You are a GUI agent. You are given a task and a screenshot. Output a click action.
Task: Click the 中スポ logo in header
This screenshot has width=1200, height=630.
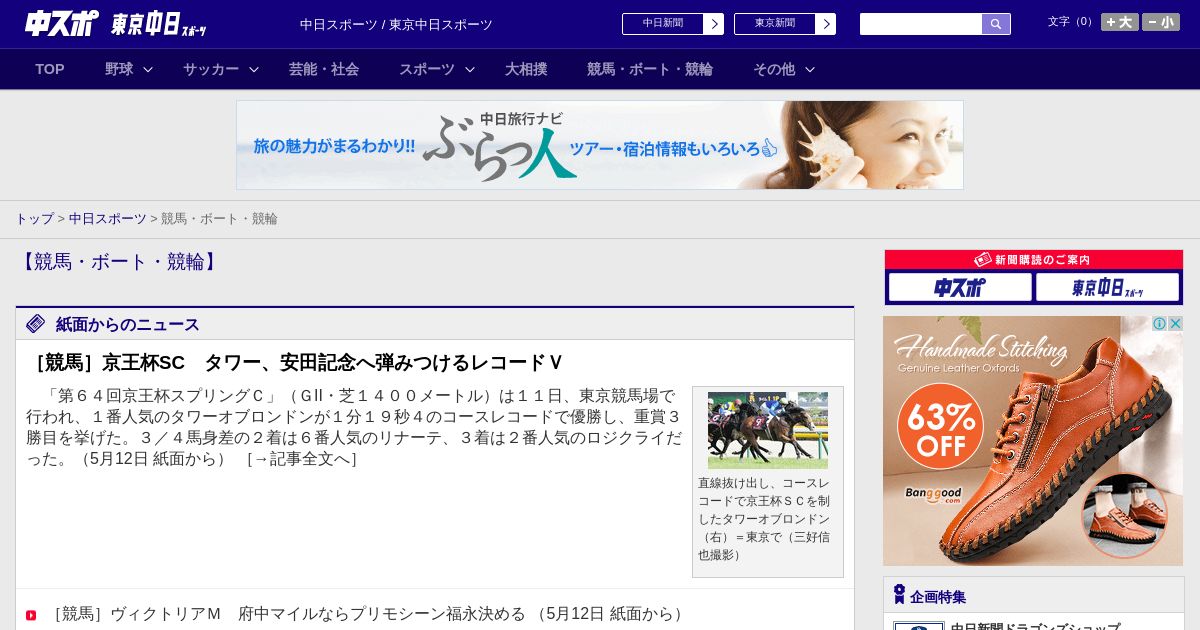(x=62, y=23)
